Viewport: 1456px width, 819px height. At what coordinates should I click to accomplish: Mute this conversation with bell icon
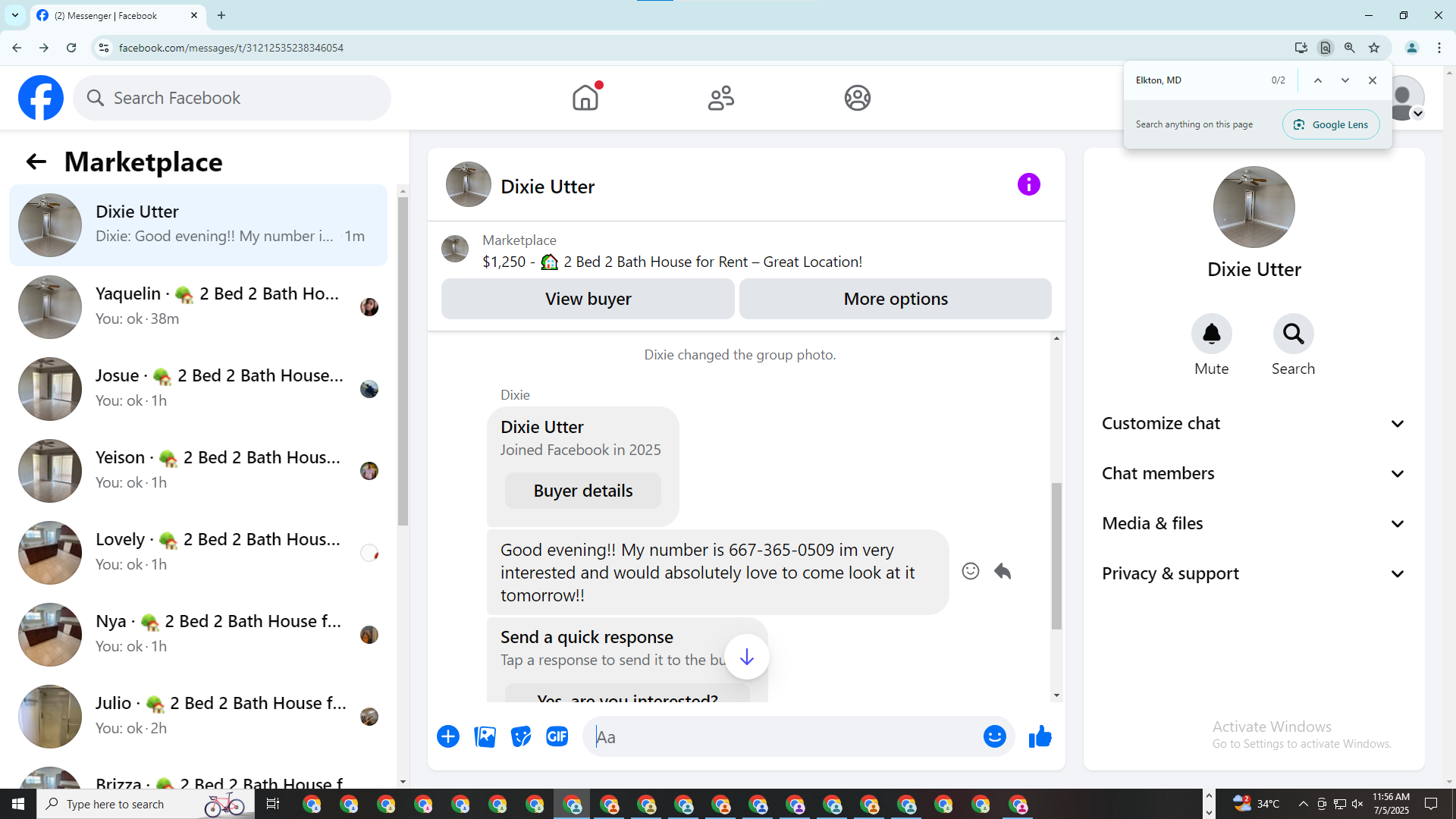point(1211,334)
